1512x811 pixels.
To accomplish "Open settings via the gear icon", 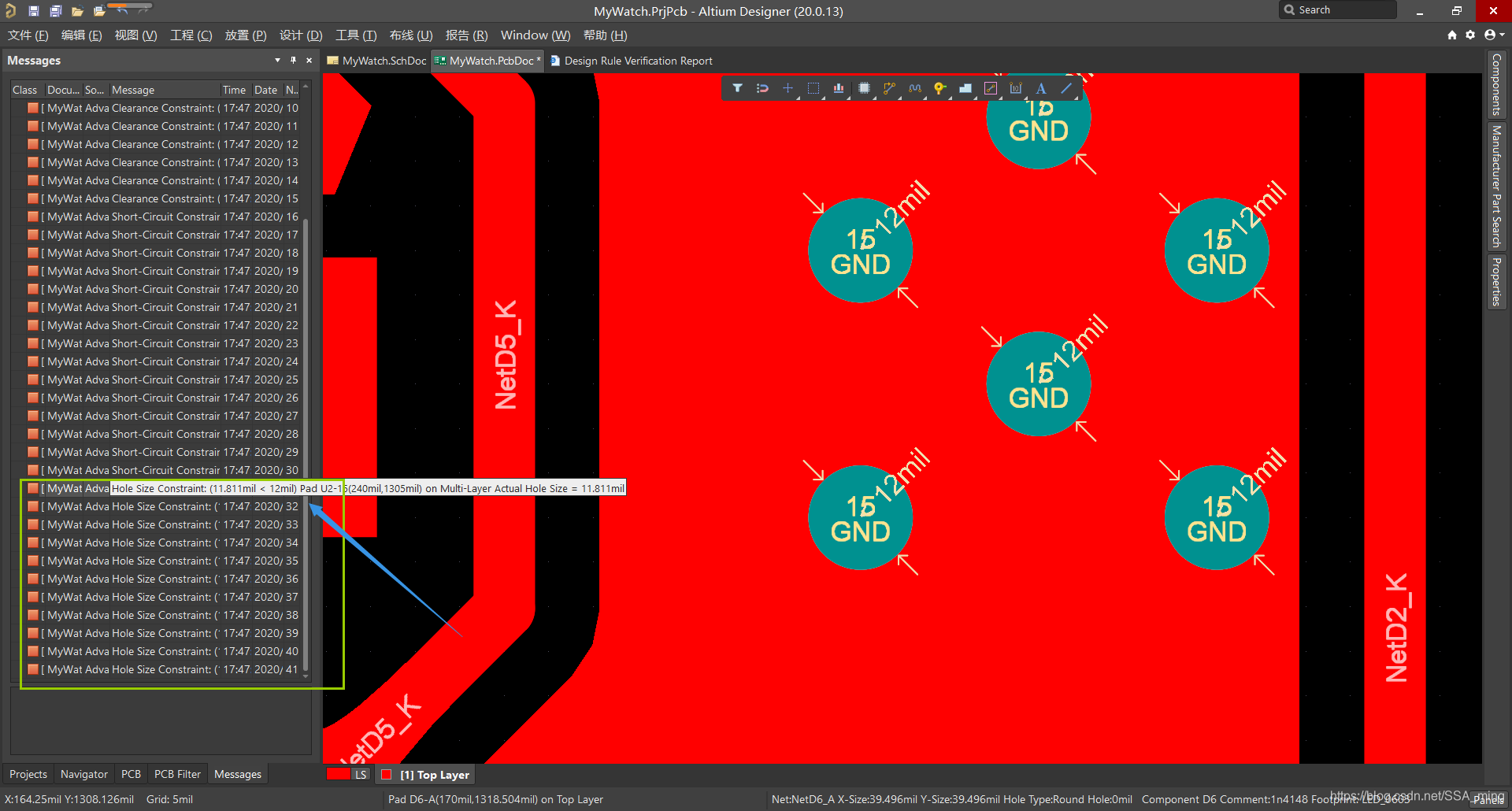I will point(1470,35).
